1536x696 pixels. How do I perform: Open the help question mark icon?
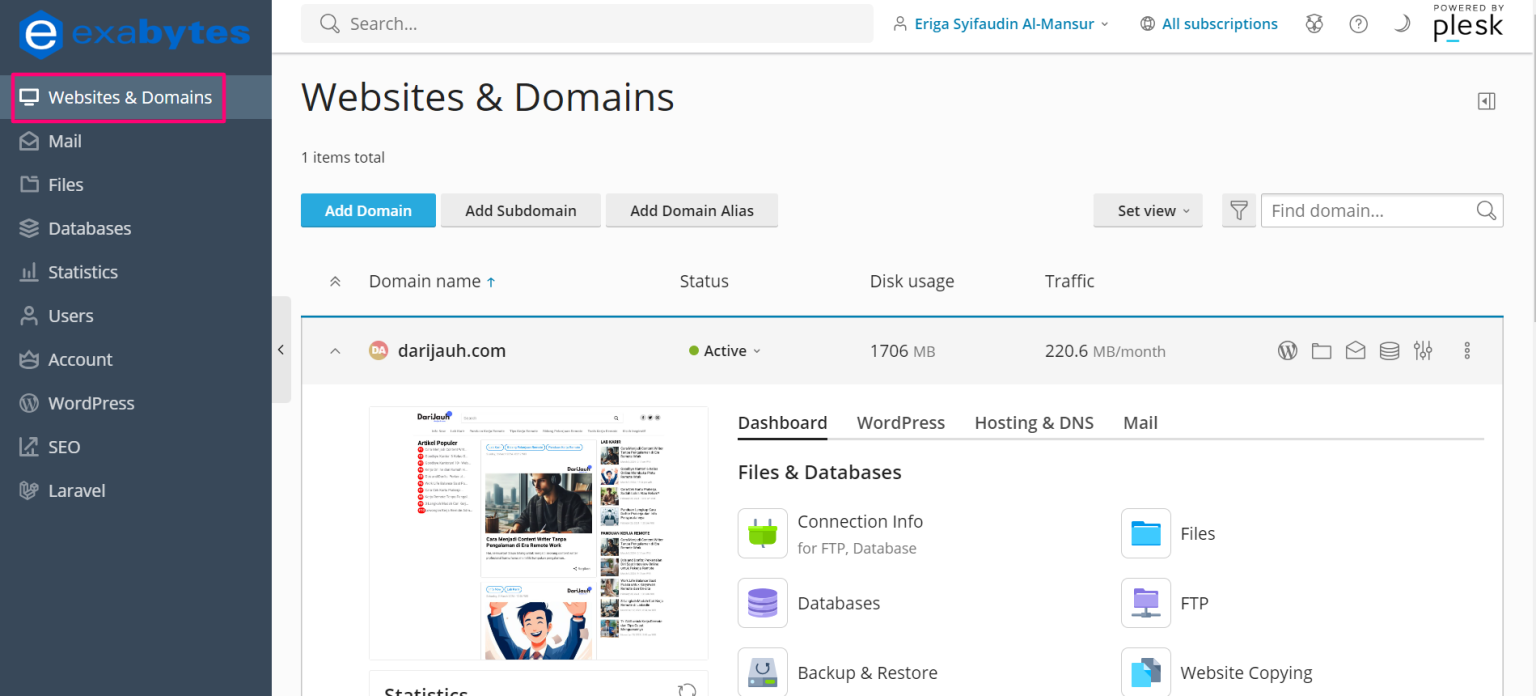pos(1358,24)
